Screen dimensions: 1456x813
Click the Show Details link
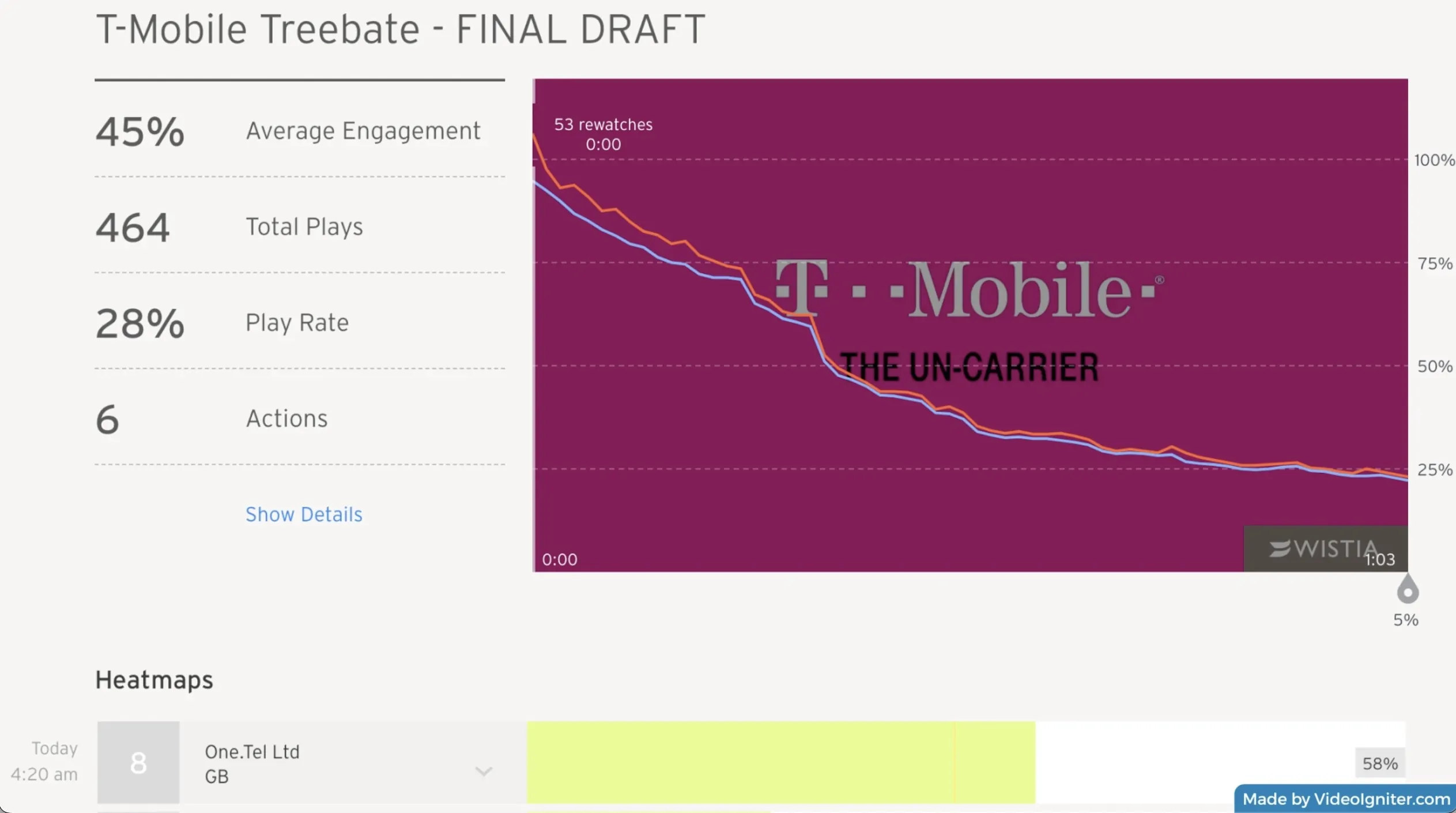click(x=304, y=514)
